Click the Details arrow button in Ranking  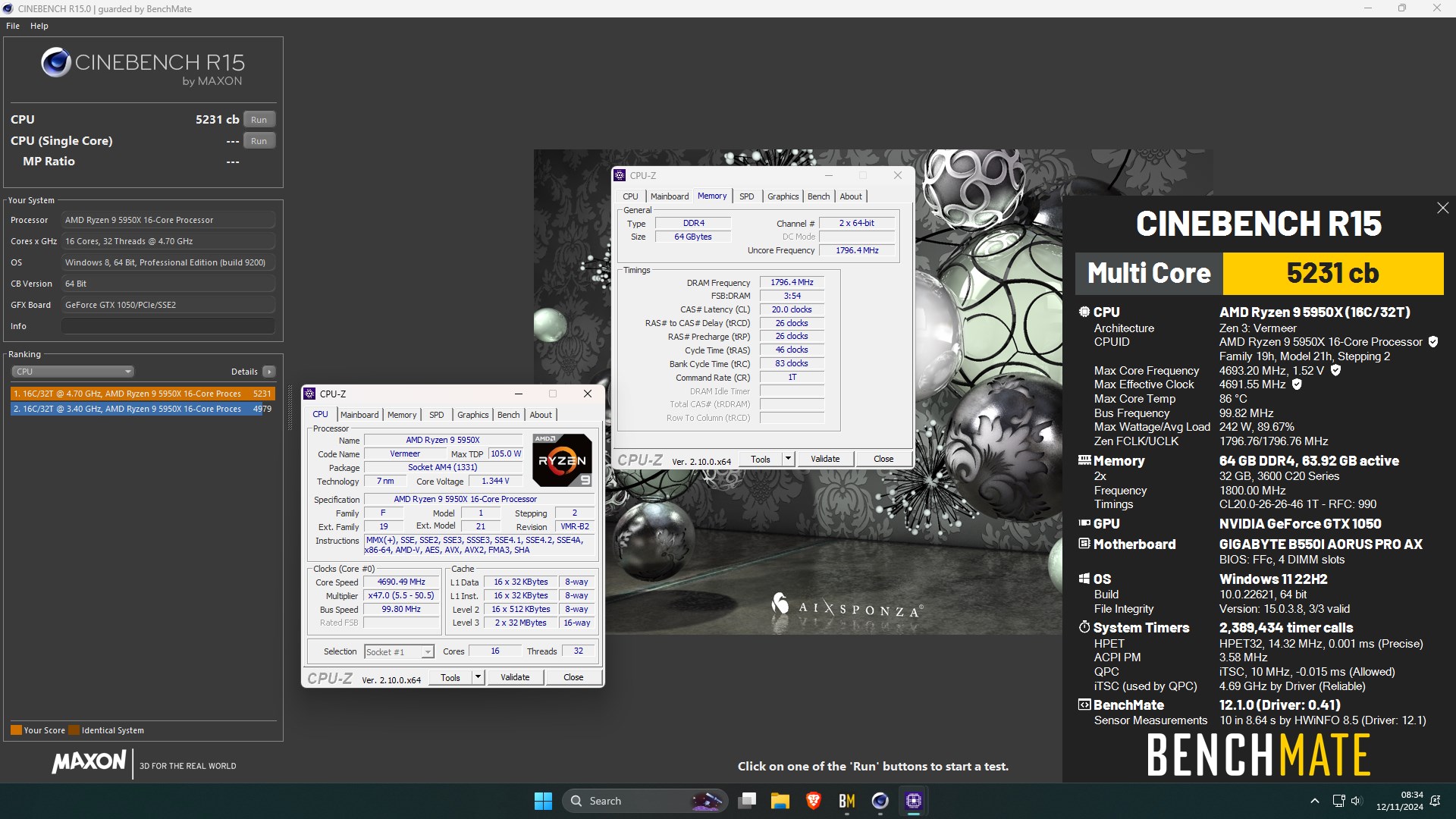coord(269,372)
